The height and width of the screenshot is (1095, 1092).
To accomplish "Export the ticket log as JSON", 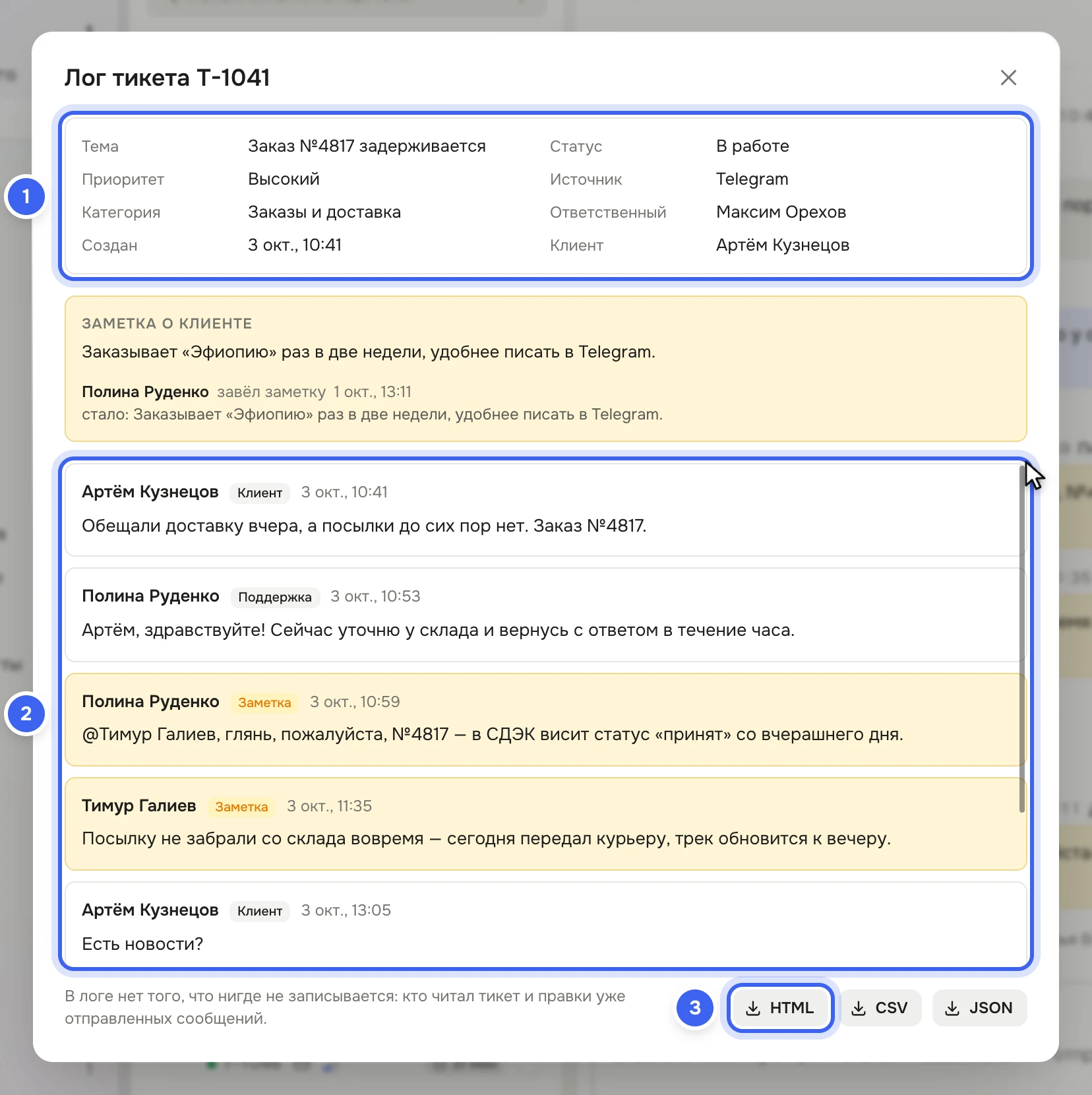I will click(979, 1008).
